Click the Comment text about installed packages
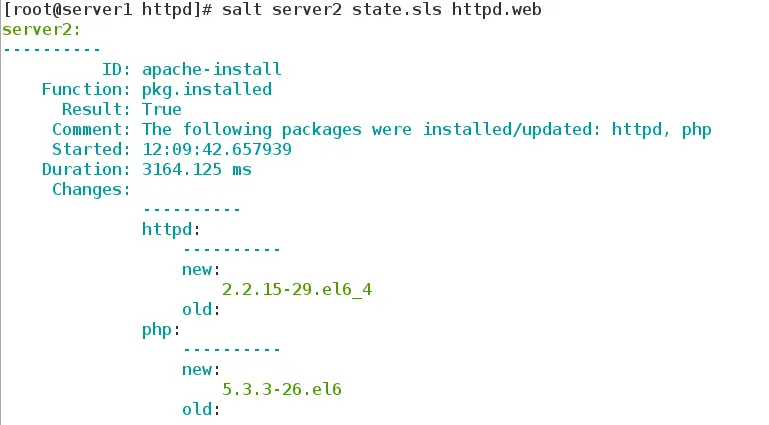 (x=426, y=129)
